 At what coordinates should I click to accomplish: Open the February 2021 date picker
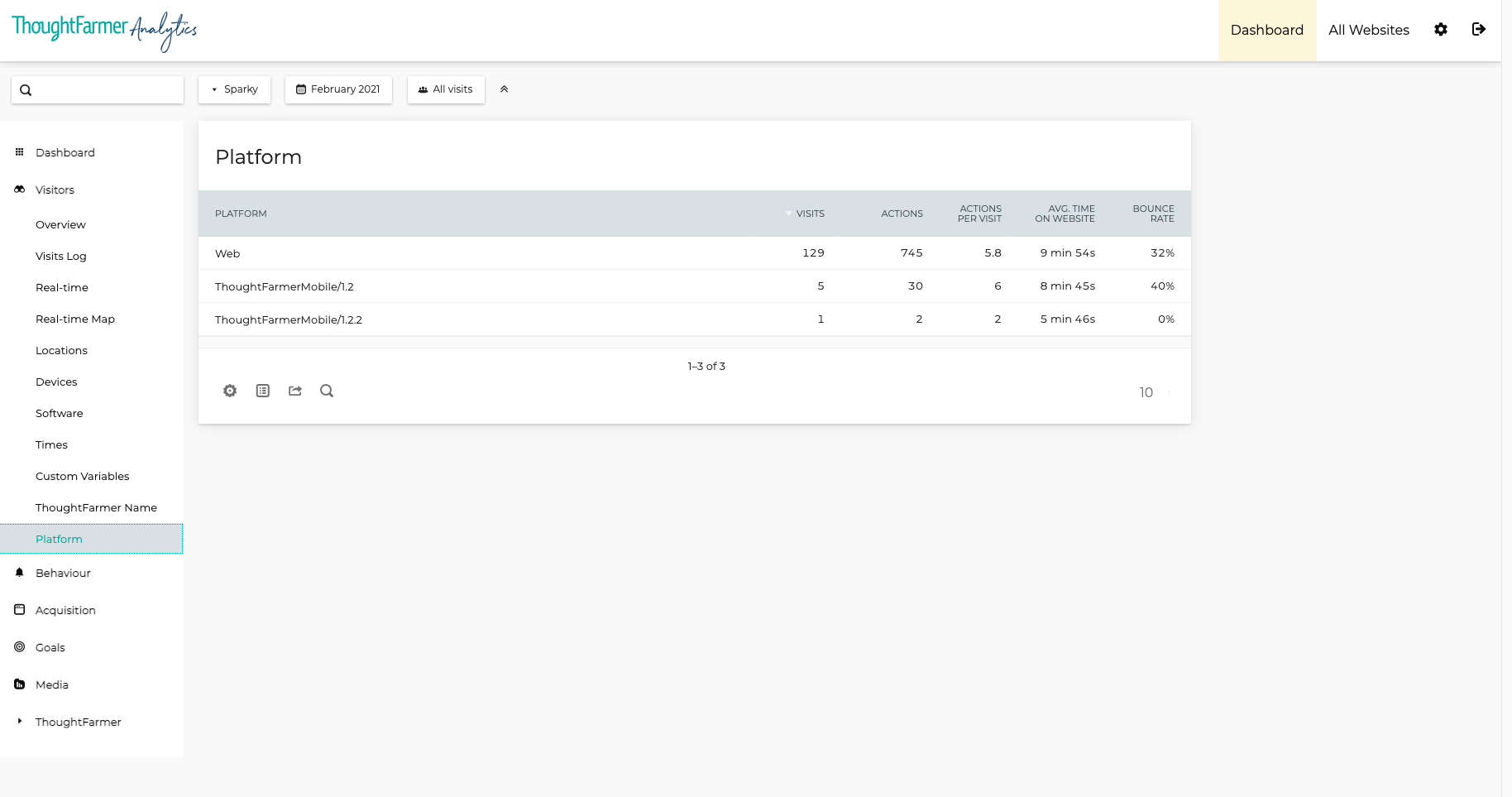pos(338,89)
